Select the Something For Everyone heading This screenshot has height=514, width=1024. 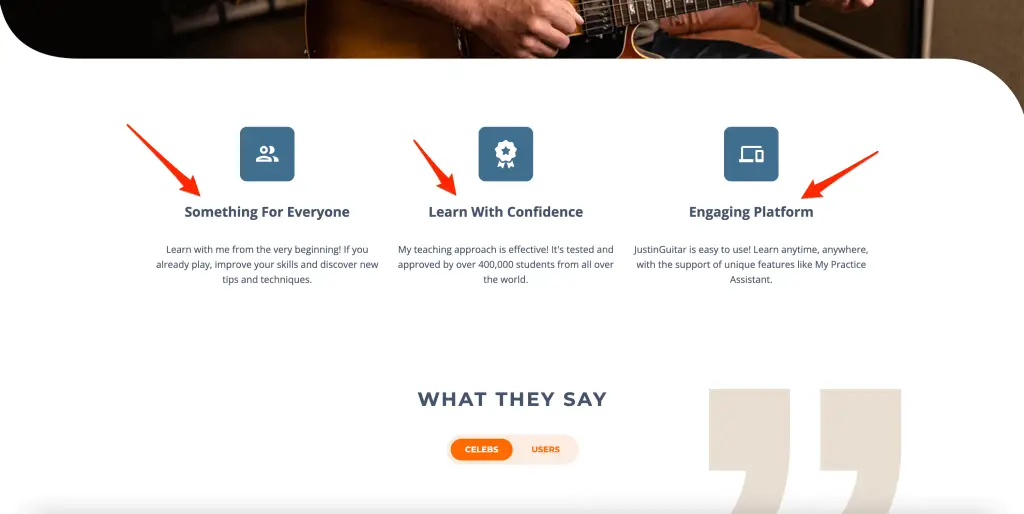267,212
